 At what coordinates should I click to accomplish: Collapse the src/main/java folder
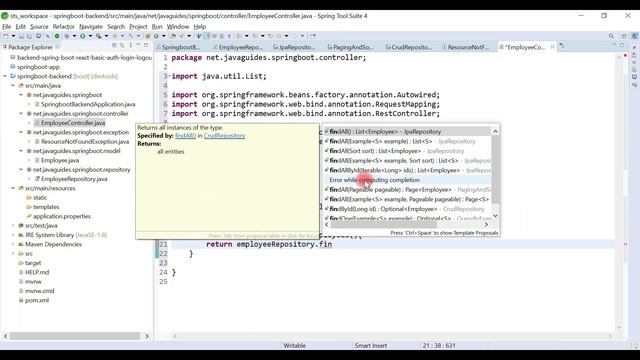coord(13,86)
